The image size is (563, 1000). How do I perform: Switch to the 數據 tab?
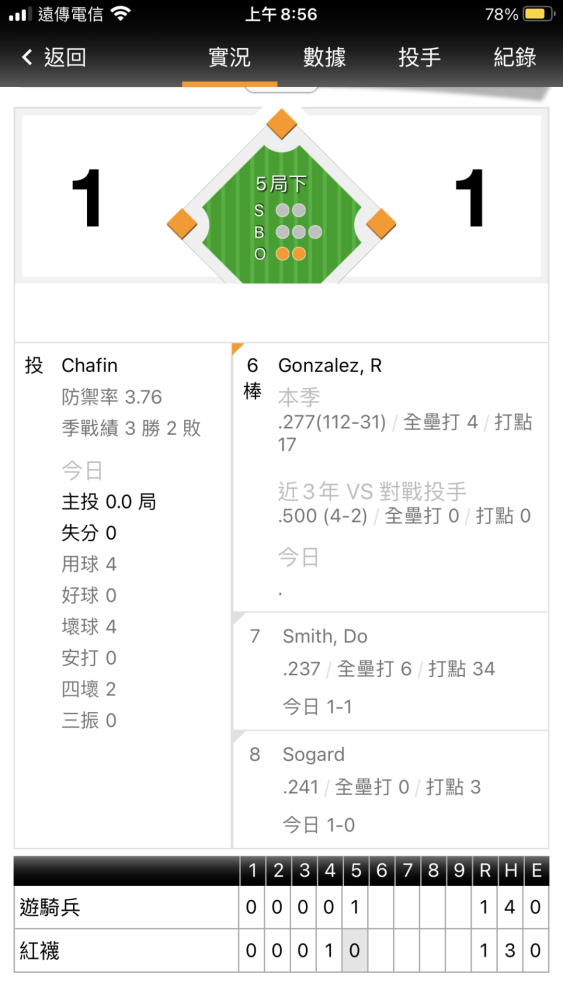click(x=325, y=57)
